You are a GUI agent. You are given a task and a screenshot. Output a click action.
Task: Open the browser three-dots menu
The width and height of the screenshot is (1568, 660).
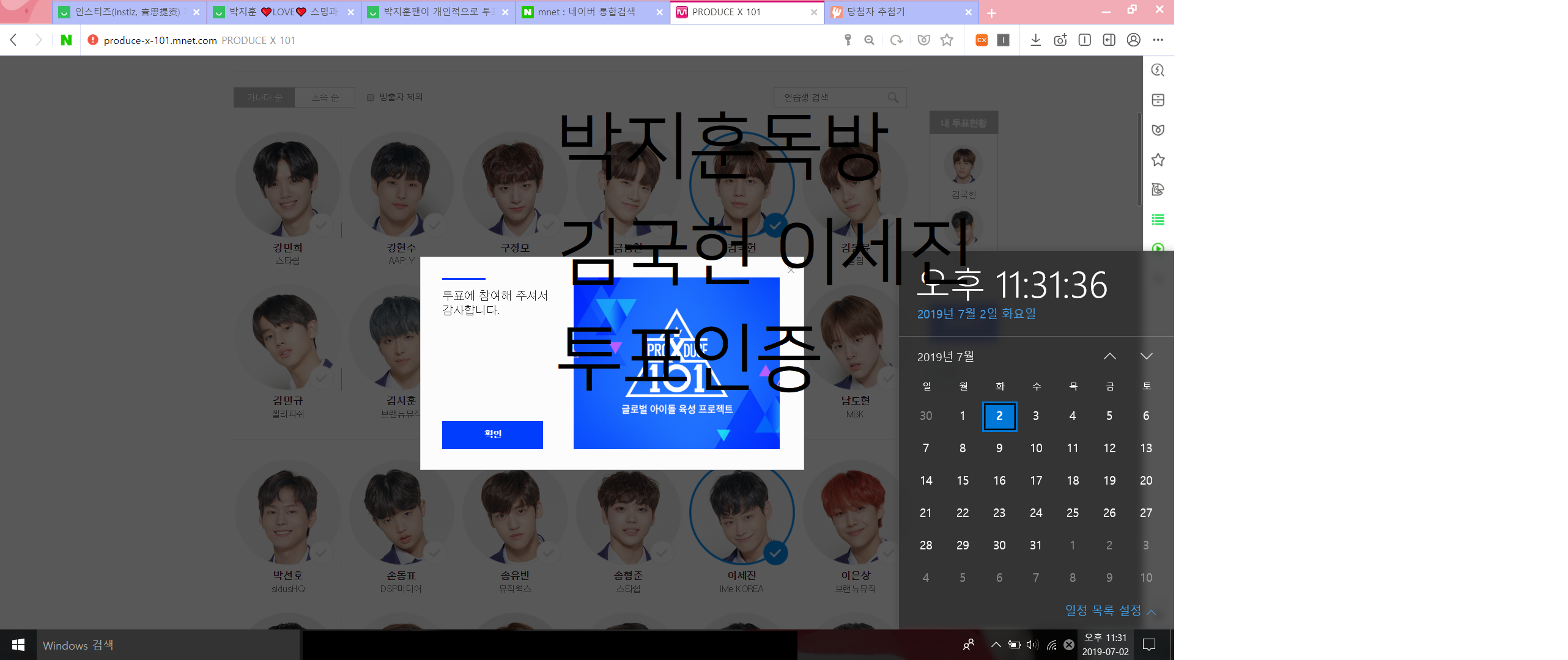coord(1158,40)
